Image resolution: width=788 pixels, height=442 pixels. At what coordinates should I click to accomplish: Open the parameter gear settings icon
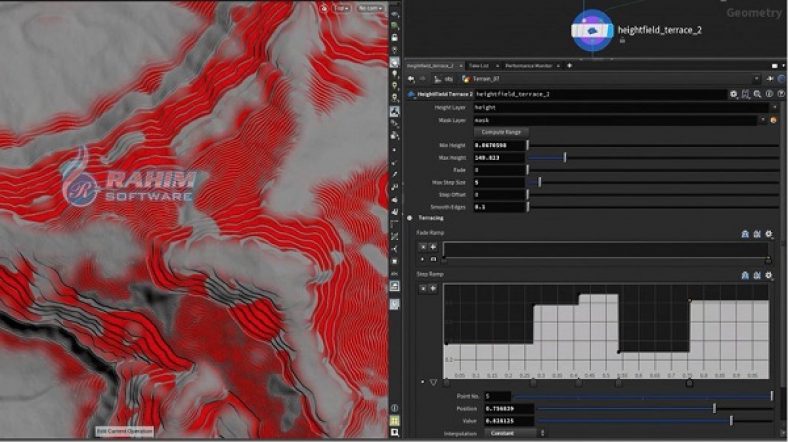[x=734, y=93]
